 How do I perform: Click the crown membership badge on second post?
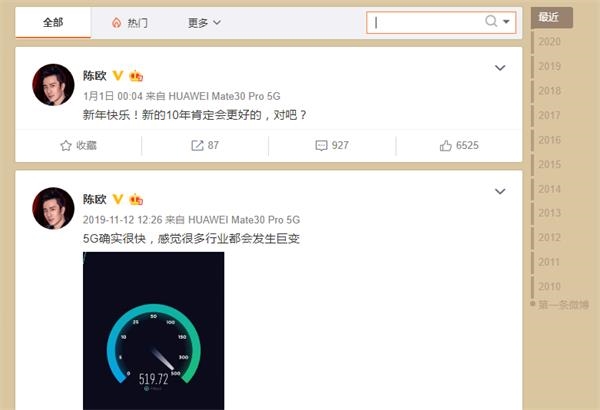[136, 199]
